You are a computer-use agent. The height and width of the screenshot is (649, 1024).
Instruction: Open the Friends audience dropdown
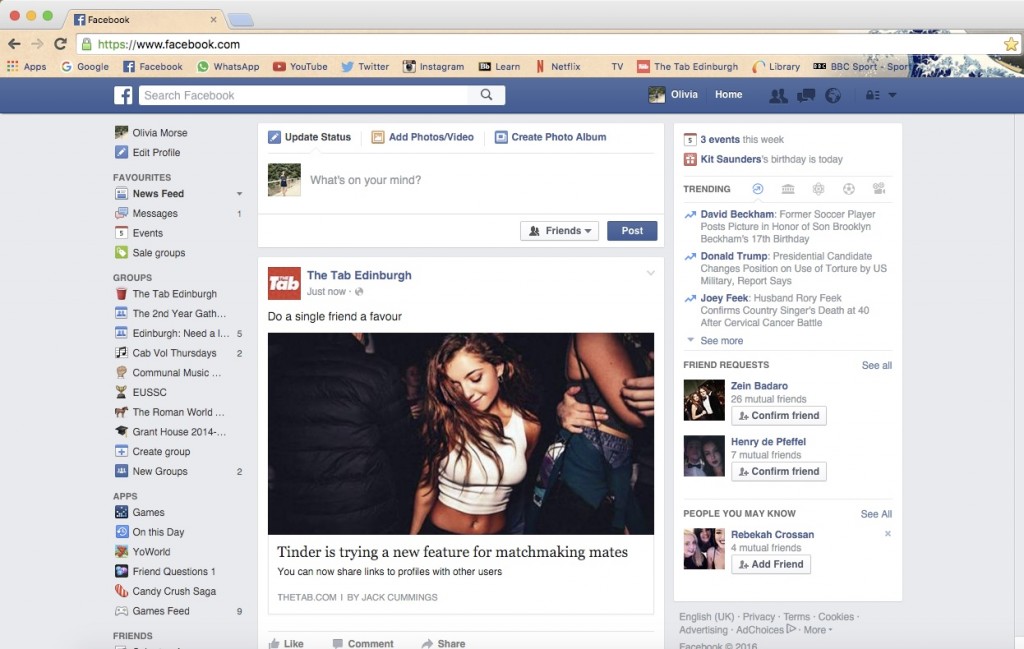pos(559,230)
